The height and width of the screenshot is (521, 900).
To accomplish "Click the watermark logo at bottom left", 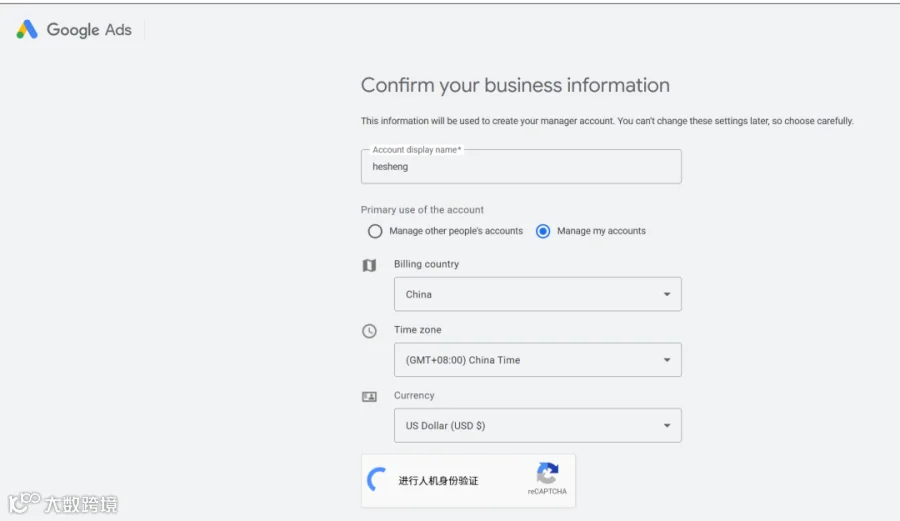I will 63,503.
